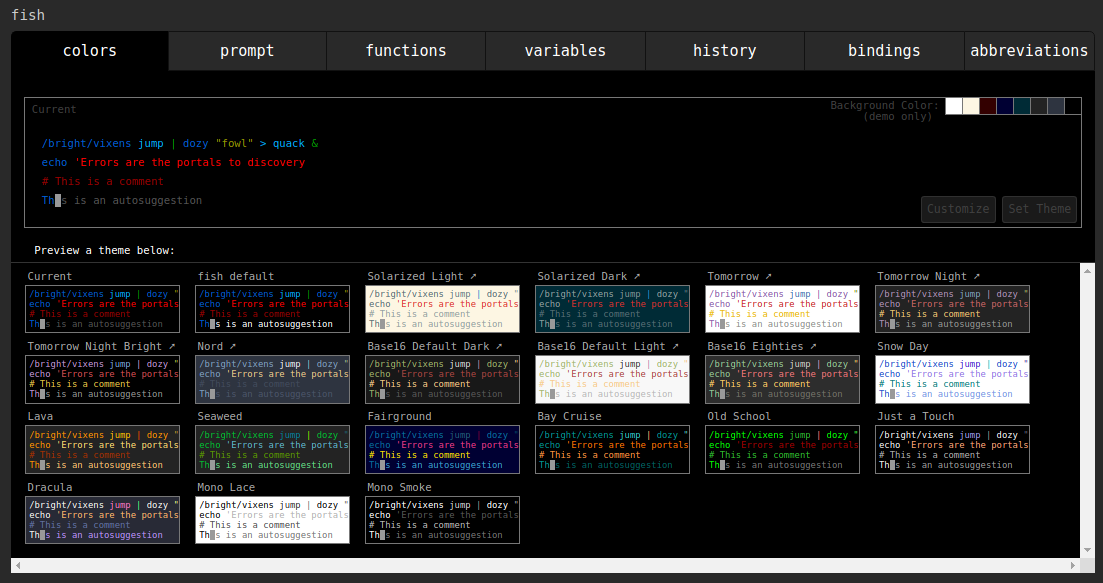Screen dimensions: 1103x583
Task: Select the Snow Day theme preview
Action: [951, 378]
